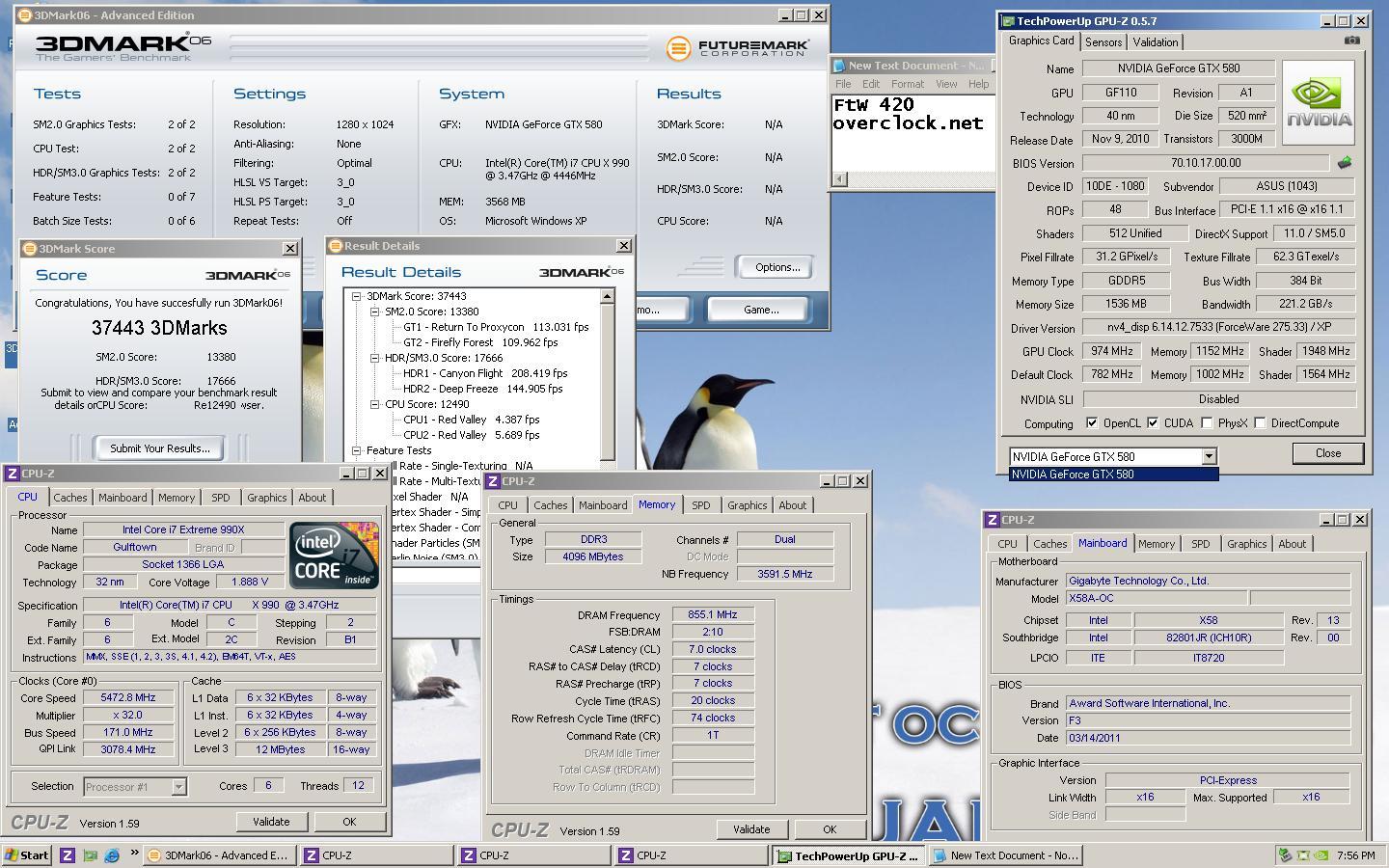Click the Futuremark Corporation logo
The height and width of the screenshot is (868, 1389).
point(737,47)
